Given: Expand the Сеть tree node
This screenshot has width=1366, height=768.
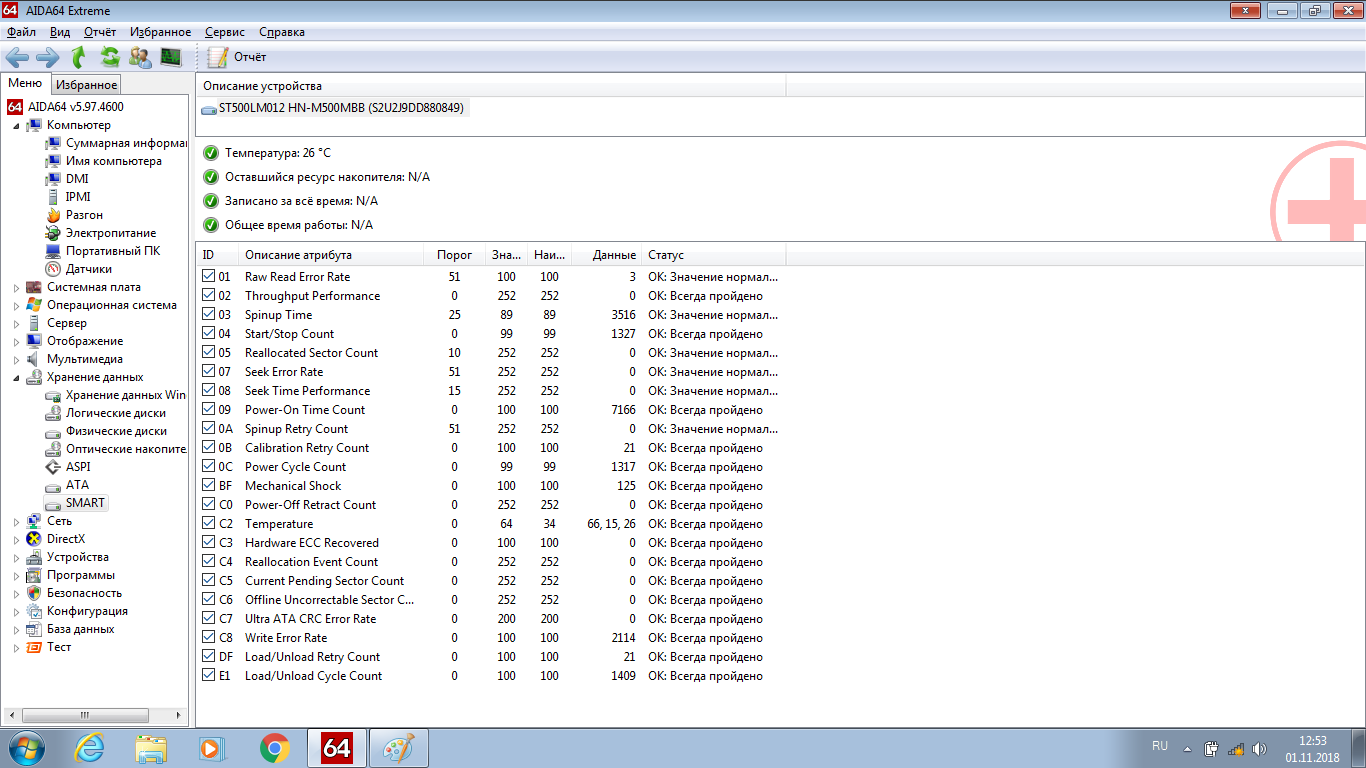Looking at the screenshot, I should coord(16,522).
